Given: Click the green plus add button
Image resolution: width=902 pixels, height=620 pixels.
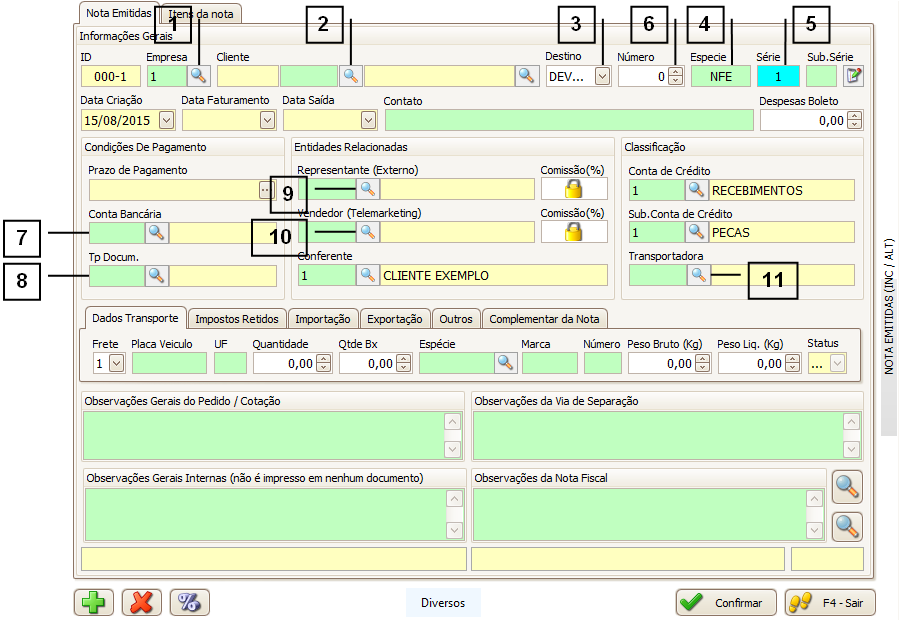Looking at the screenshot, I should click(94, 602).
